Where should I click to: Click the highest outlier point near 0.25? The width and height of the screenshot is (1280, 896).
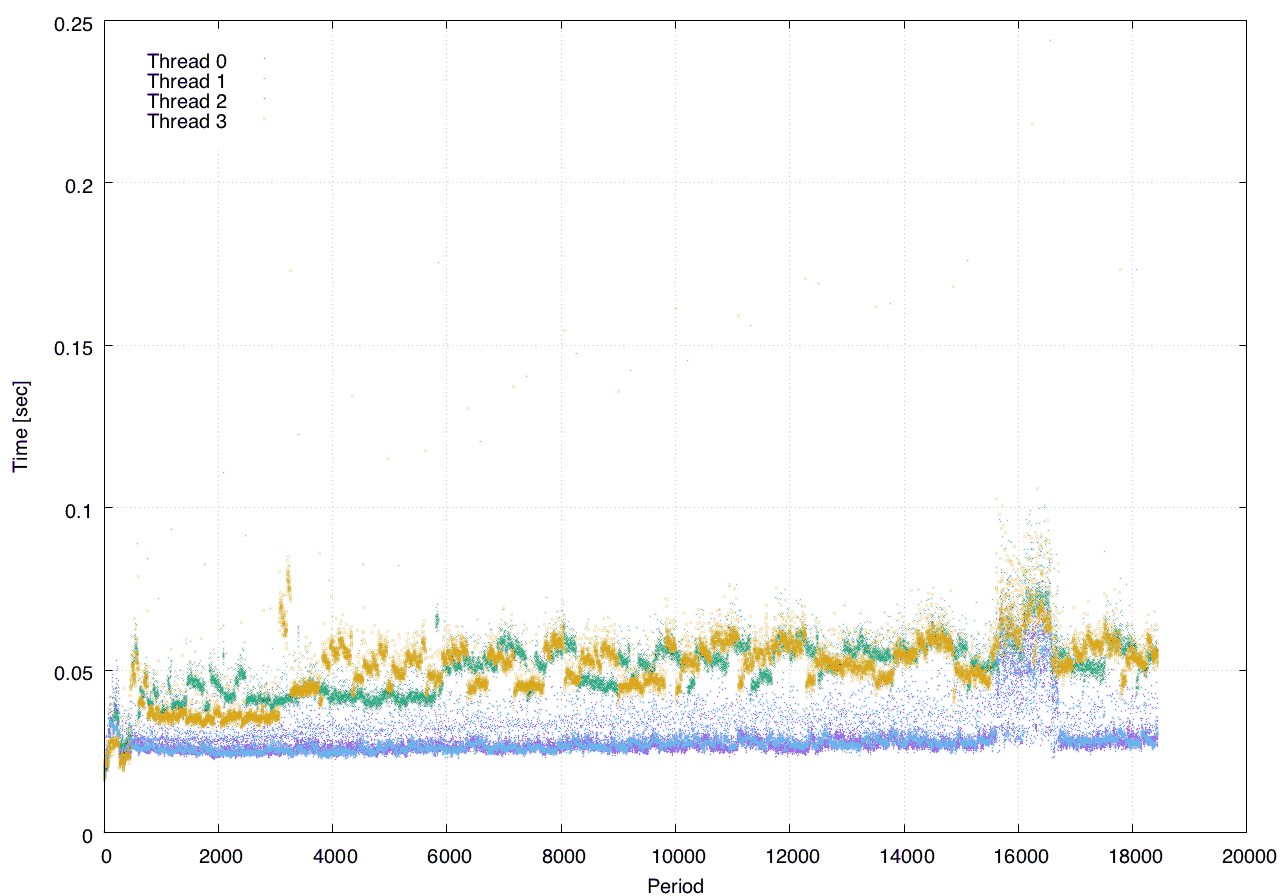(x=1050, y=41)
